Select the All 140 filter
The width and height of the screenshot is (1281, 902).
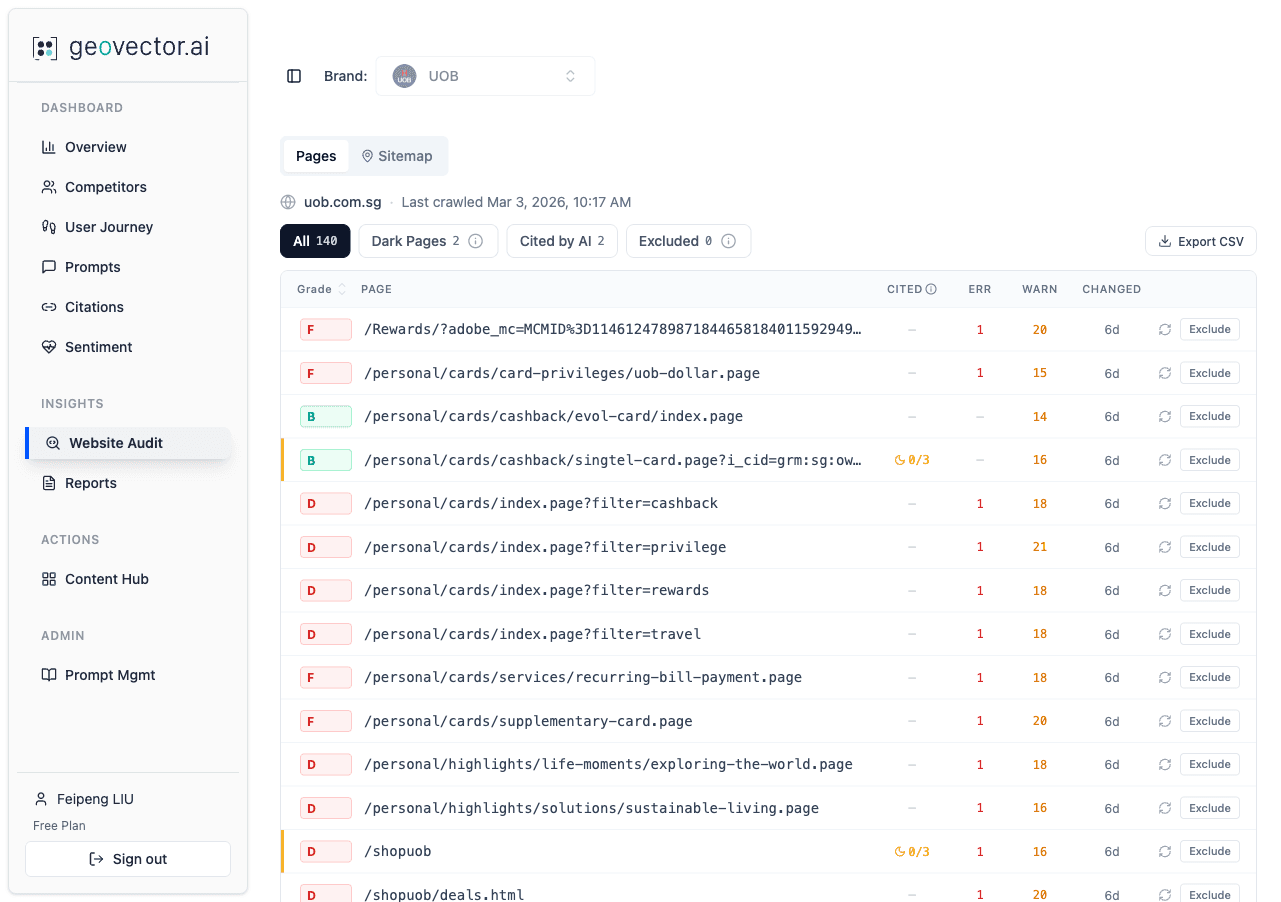click(315, 241)
